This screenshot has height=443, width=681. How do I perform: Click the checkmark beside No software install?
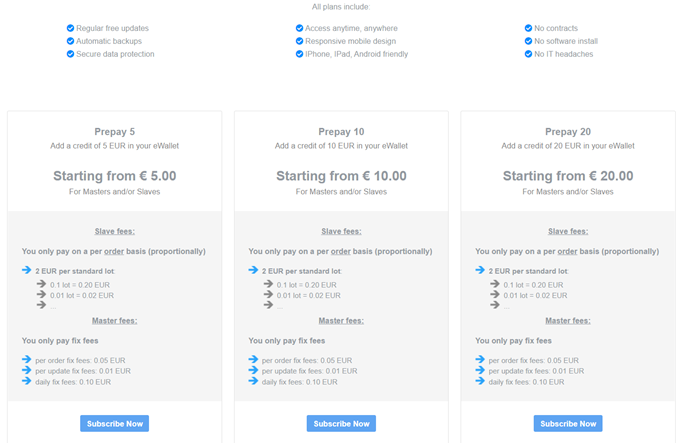[x=528, y=41]
